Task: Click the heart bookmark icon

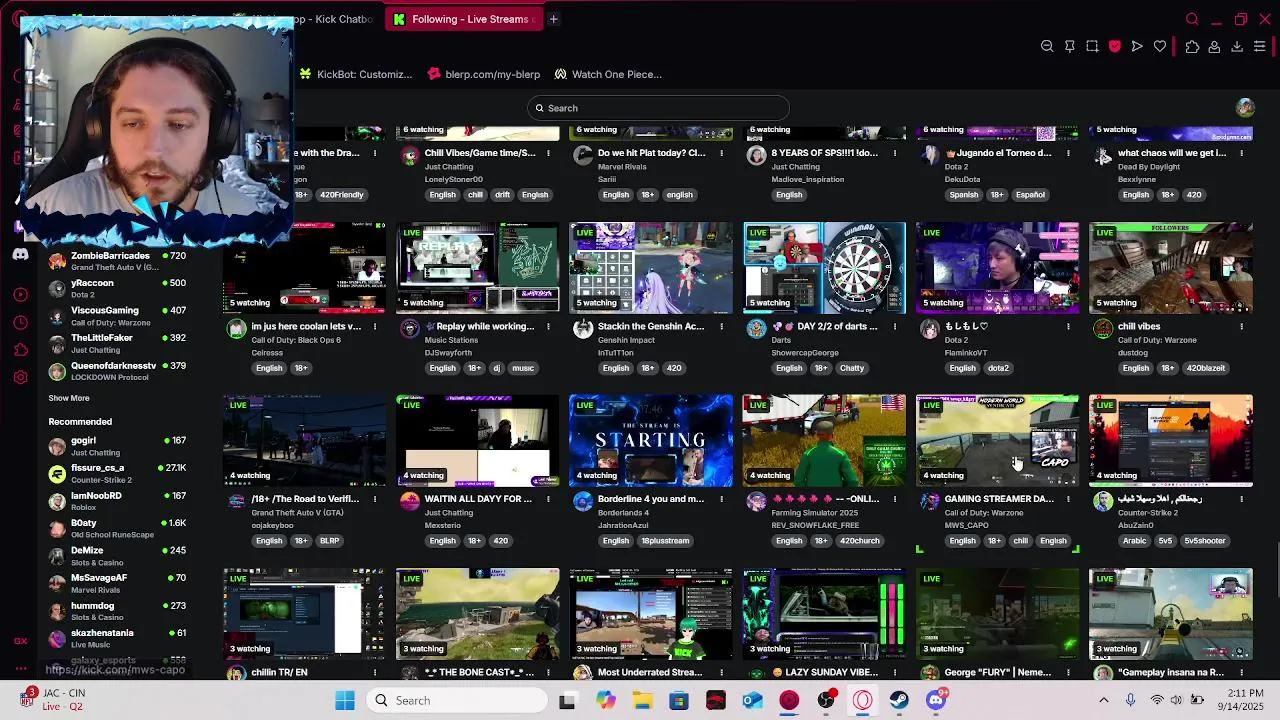Action: click(x=1160, y=46)
